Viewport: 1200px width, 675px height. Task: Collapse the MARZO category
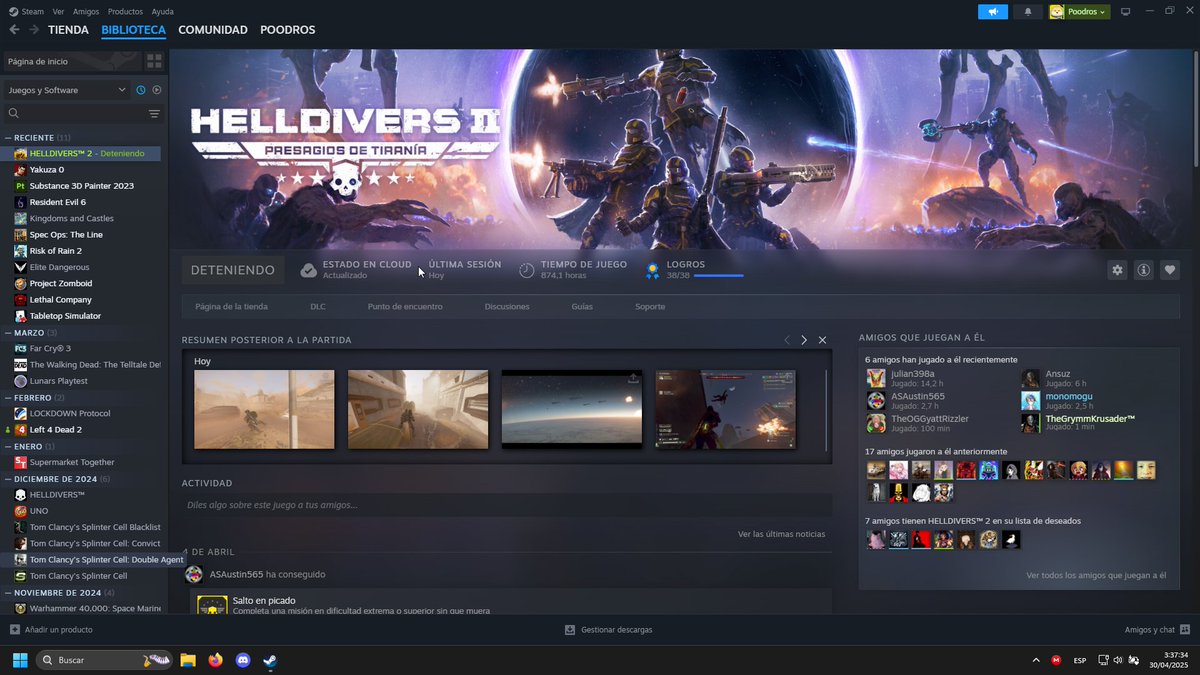(x=8, y=332)
